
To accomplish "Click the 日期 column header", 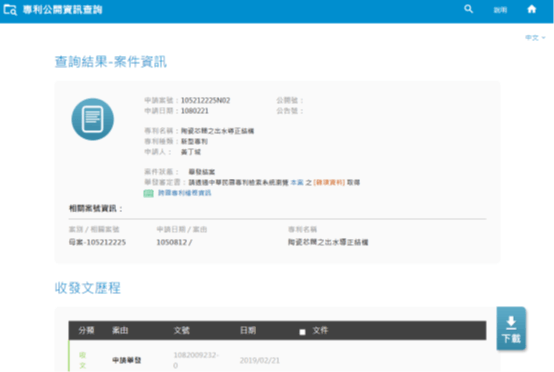I will 248,330.
